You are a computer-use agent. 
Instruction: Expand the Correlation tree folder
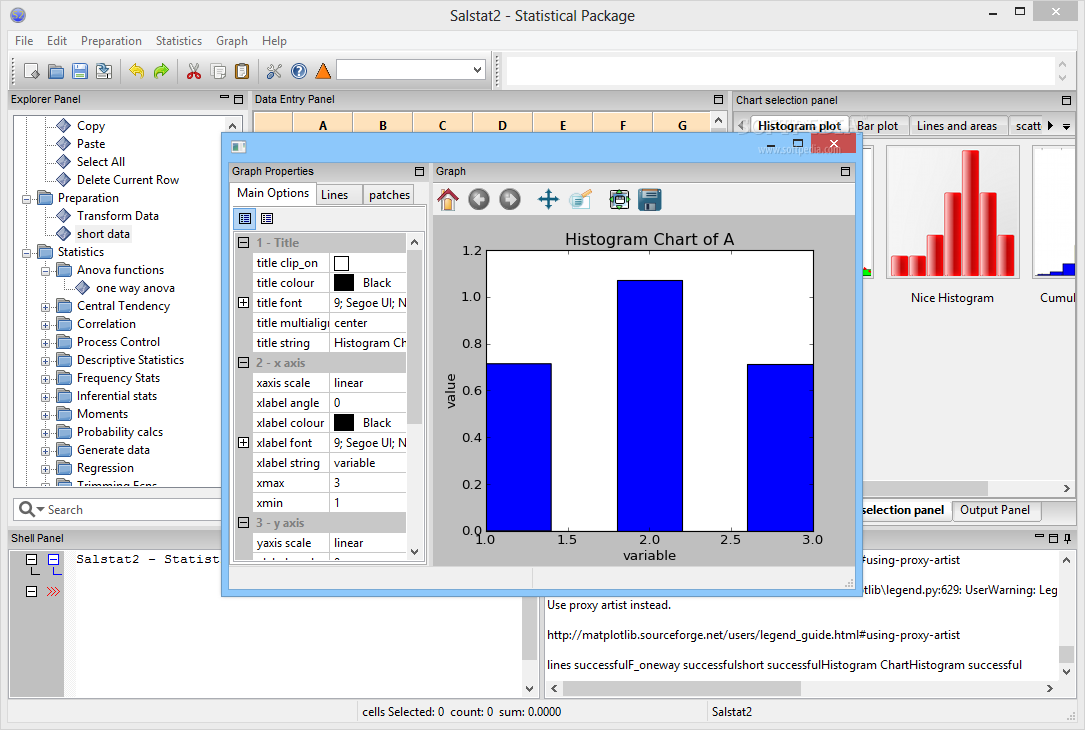45,325
